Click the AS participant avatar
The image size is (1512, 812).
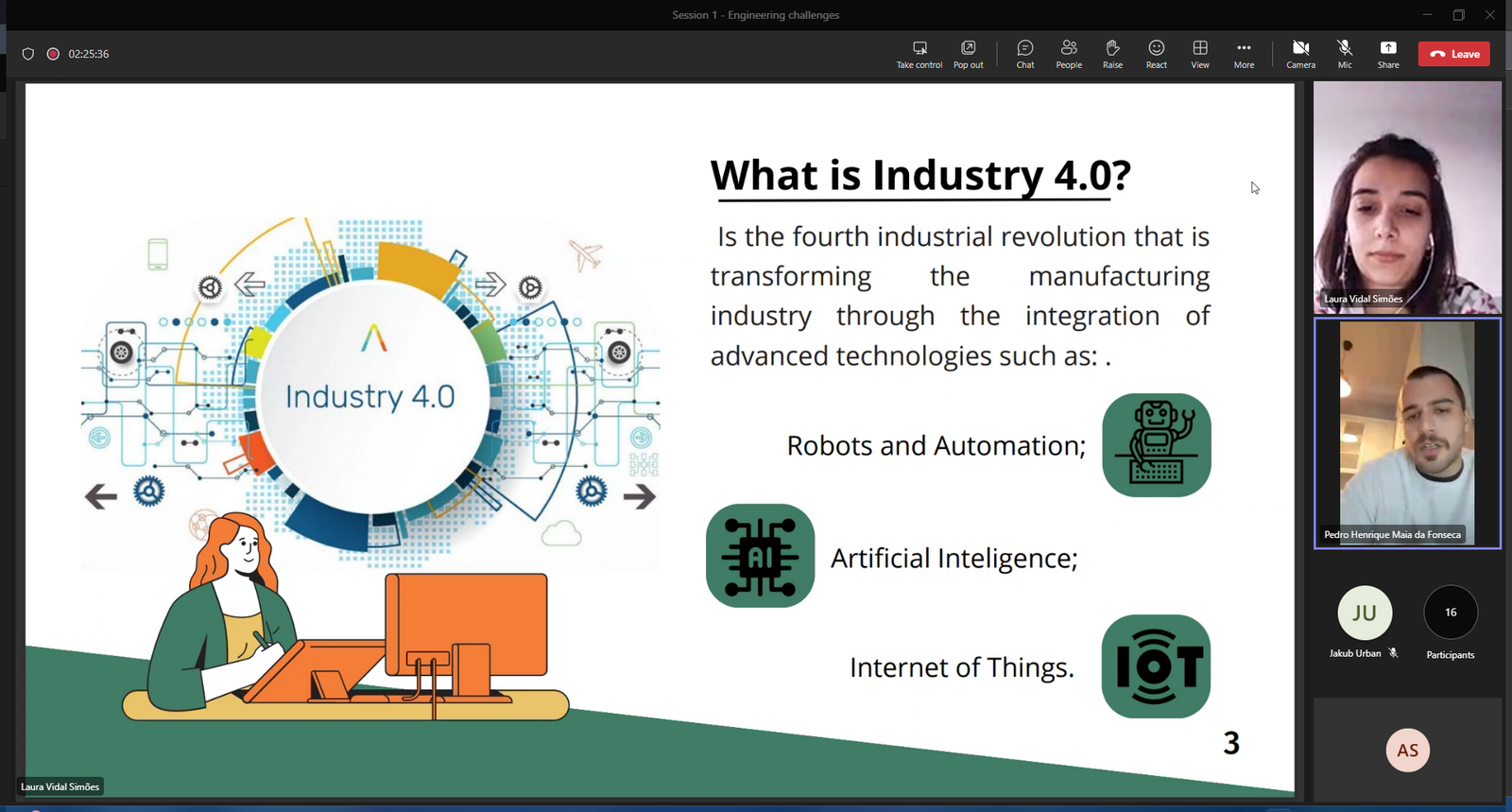click(1407, 750)
